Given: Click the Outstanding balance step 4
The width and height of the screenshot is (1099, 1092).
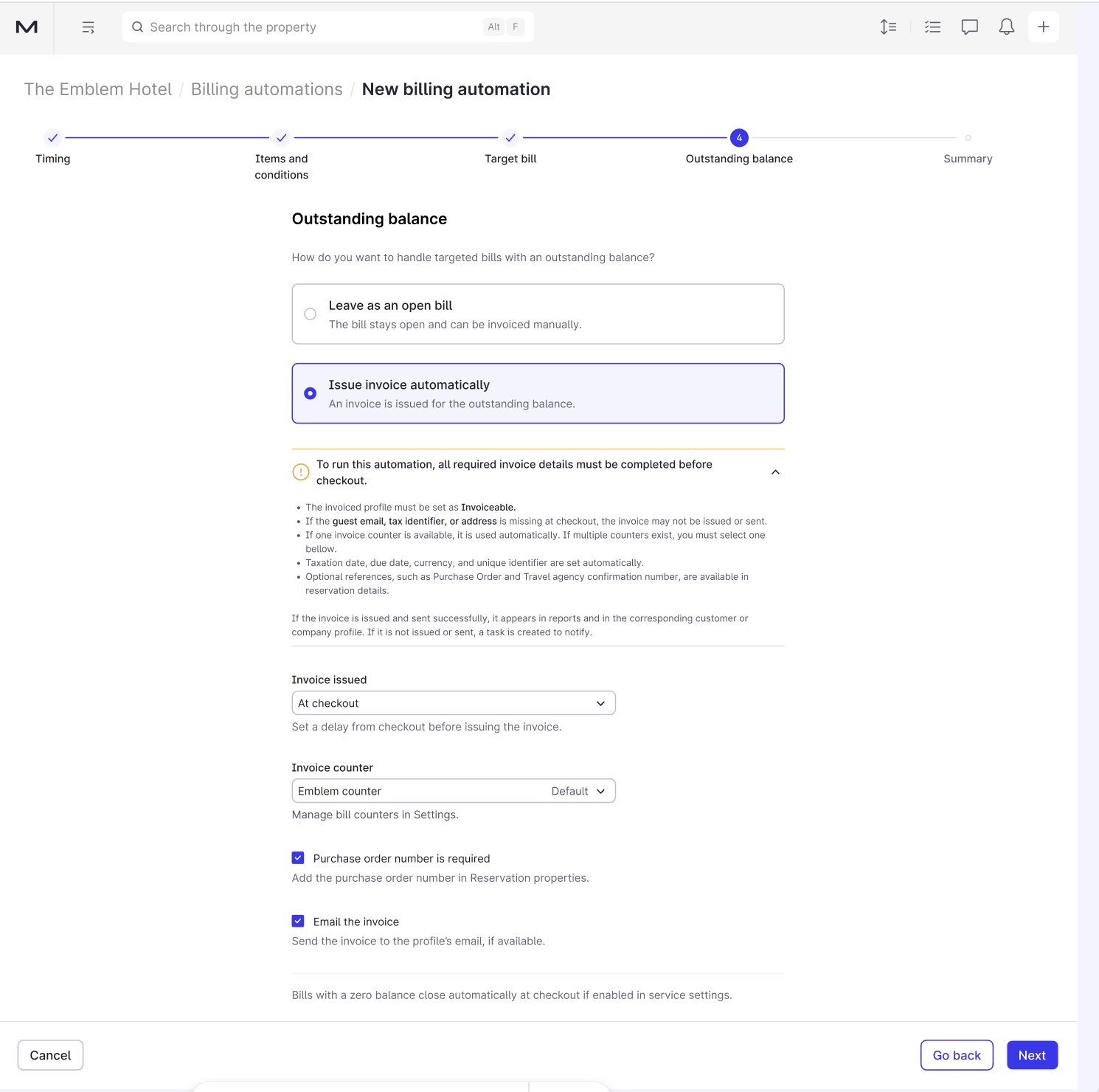Looking at the screenshot, I should point(739,148).
